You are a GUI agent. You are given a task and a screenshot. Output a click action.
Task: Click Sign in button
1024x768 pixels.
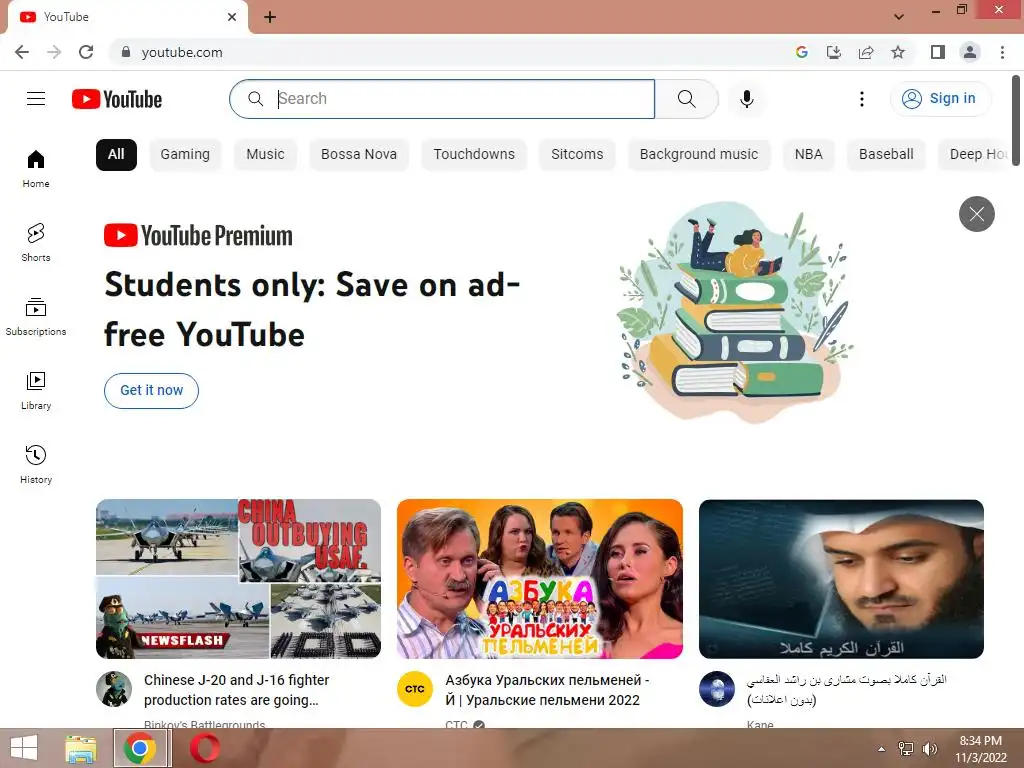pos(940,99)
